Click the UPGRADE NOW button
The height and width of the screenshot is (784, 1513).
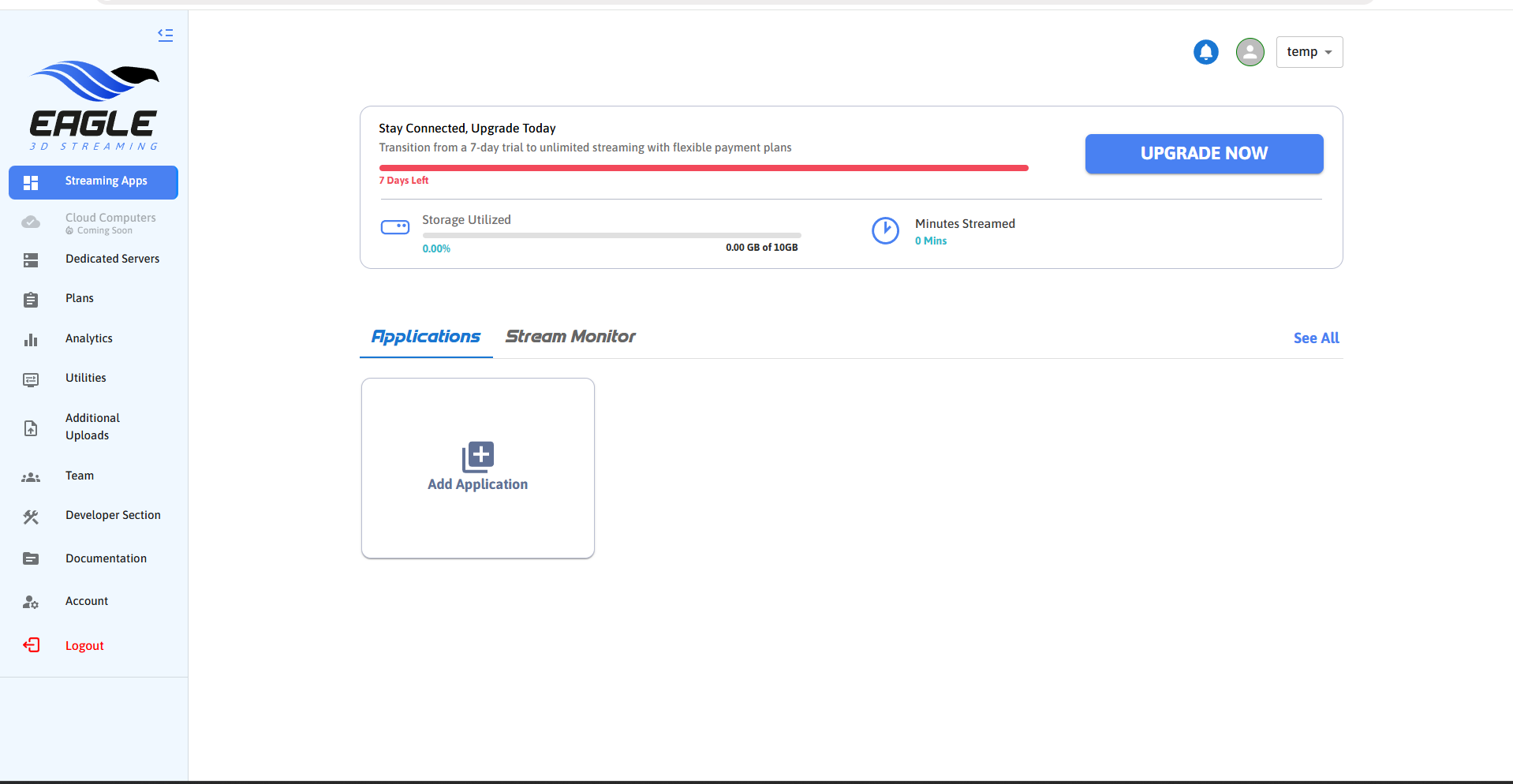tap(1204, 154)
